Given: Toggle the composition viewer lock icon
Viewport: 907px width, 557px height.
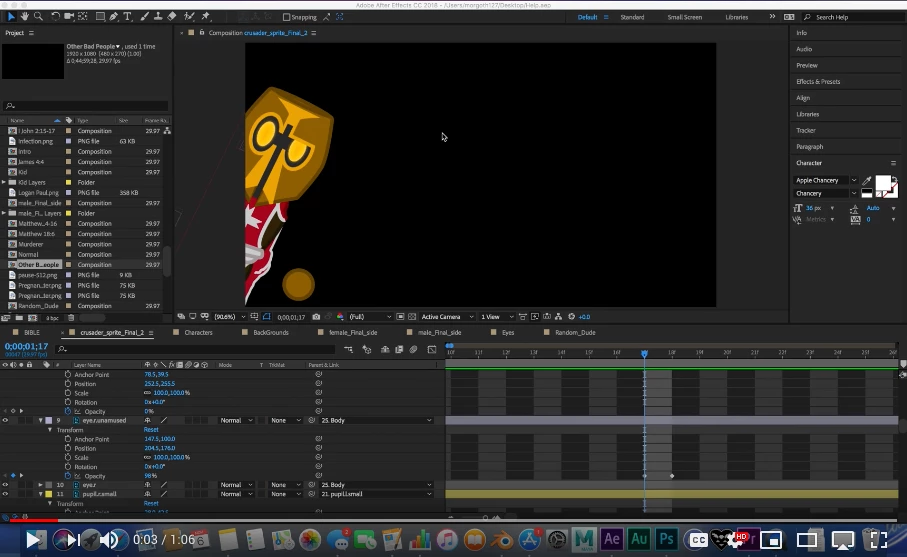Looking at the screenshot, I should [x=202, y=33].
